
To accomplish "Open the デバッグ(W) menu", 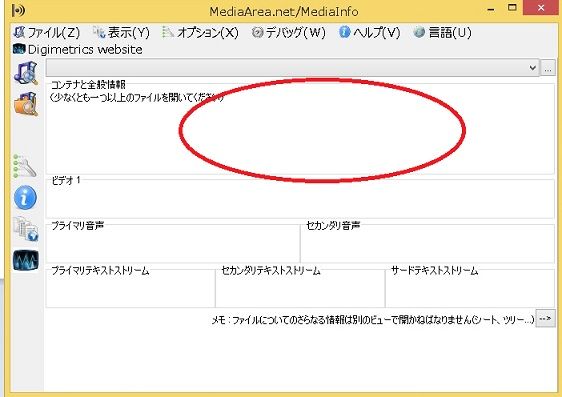I will (x=289, y=33).
